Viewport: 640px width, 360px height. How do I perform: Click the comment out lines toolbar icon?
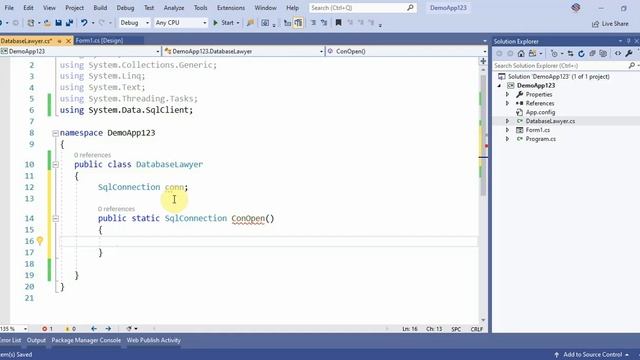coord(313,23)
